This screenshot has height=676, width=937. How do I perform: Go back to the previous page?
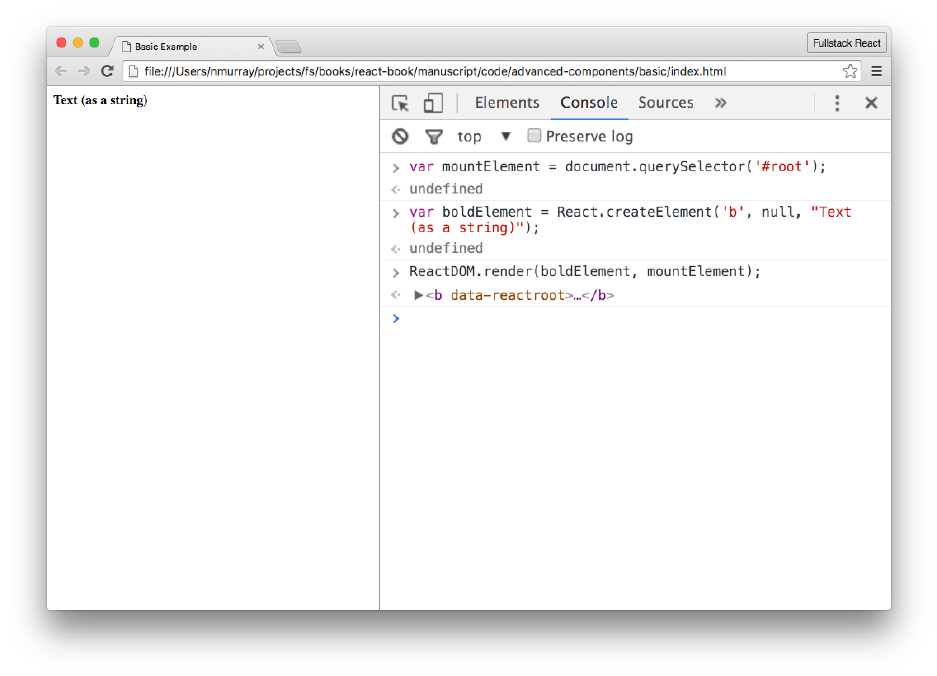click(61, 71)
